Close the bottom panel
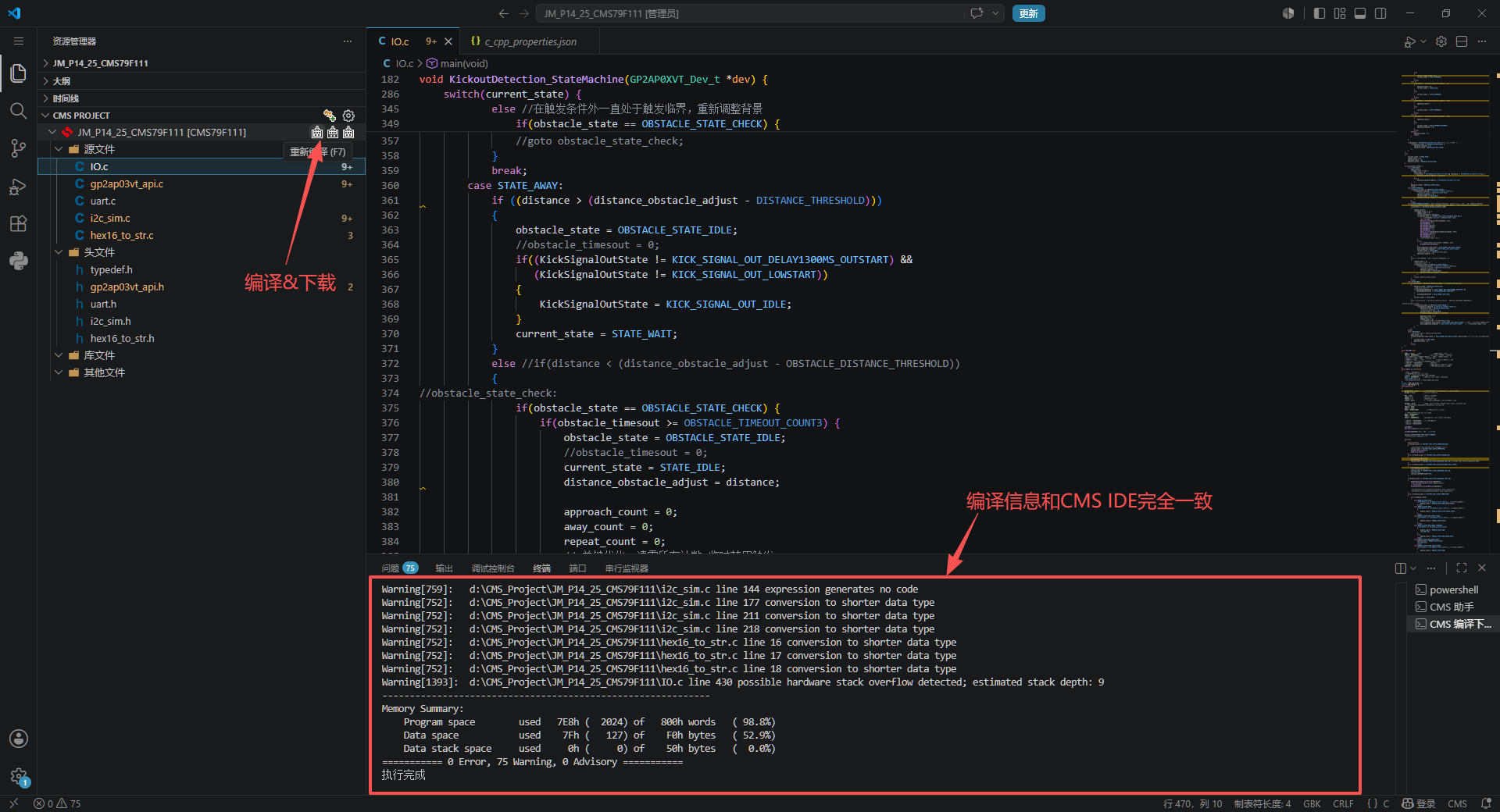1500x812 pixels. click(x=1482, y=568)
